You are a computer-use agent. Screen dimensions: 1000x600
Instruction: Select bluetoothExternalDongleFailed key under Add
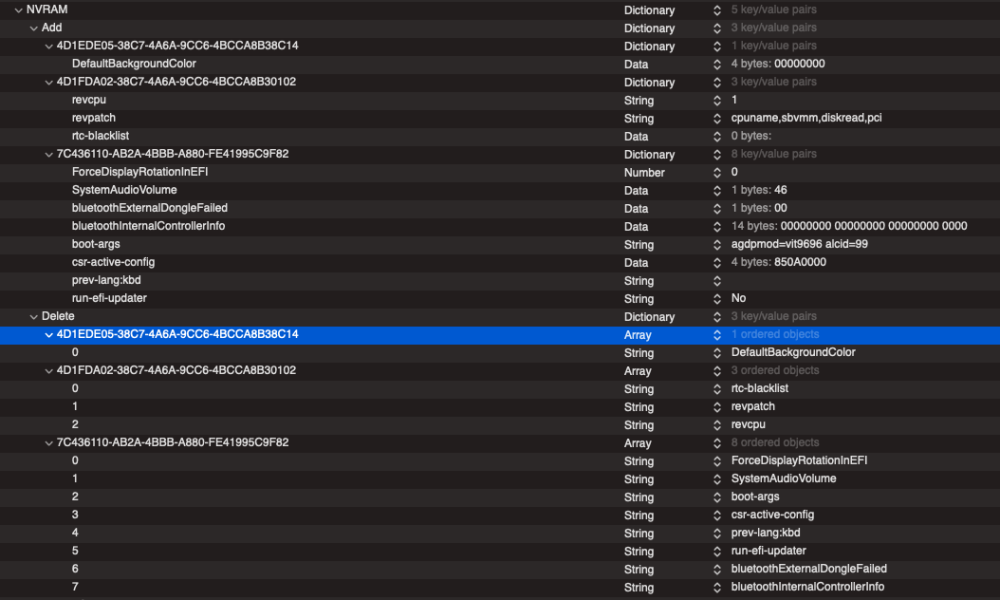(149, 208)
